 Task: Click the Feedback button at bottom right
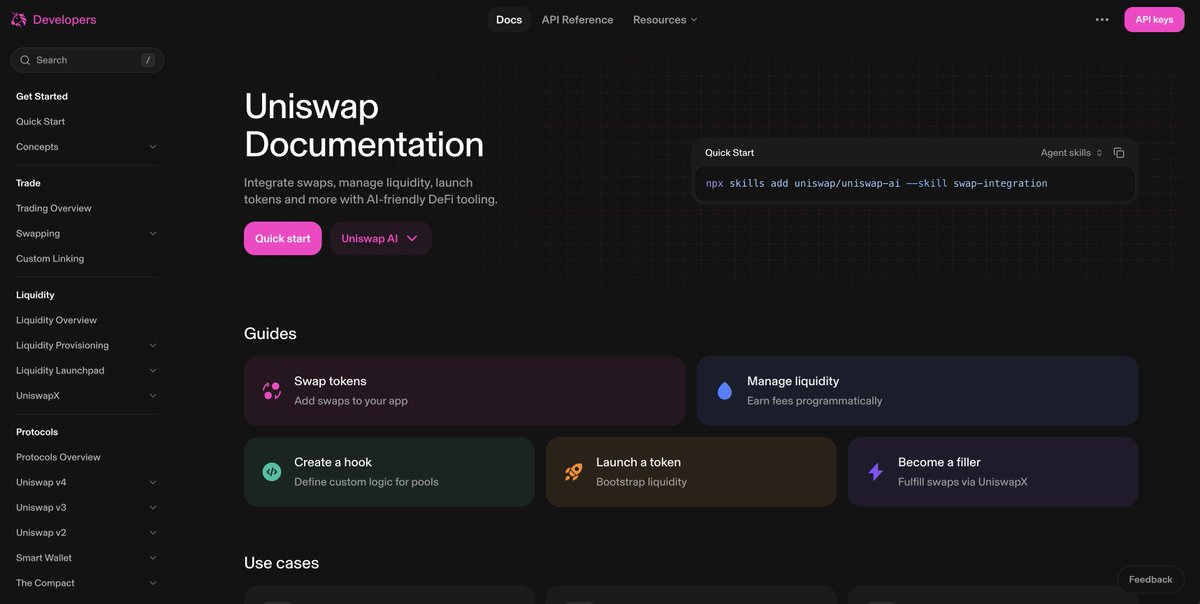(1150, 580)
